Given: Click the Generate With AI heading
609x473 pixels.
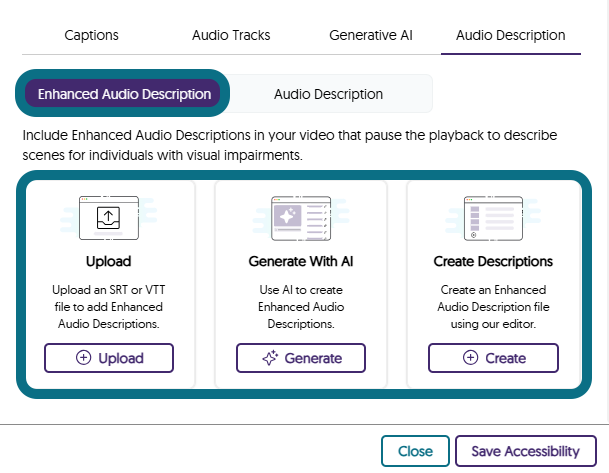Looking at the screenshot, I should [301, 261].
